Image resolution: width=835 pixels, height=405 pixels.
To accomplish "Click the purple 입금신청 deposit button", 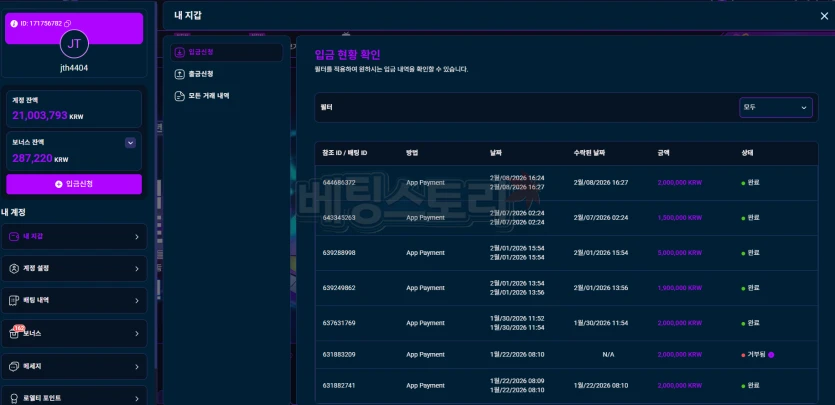I will [74, 184].
